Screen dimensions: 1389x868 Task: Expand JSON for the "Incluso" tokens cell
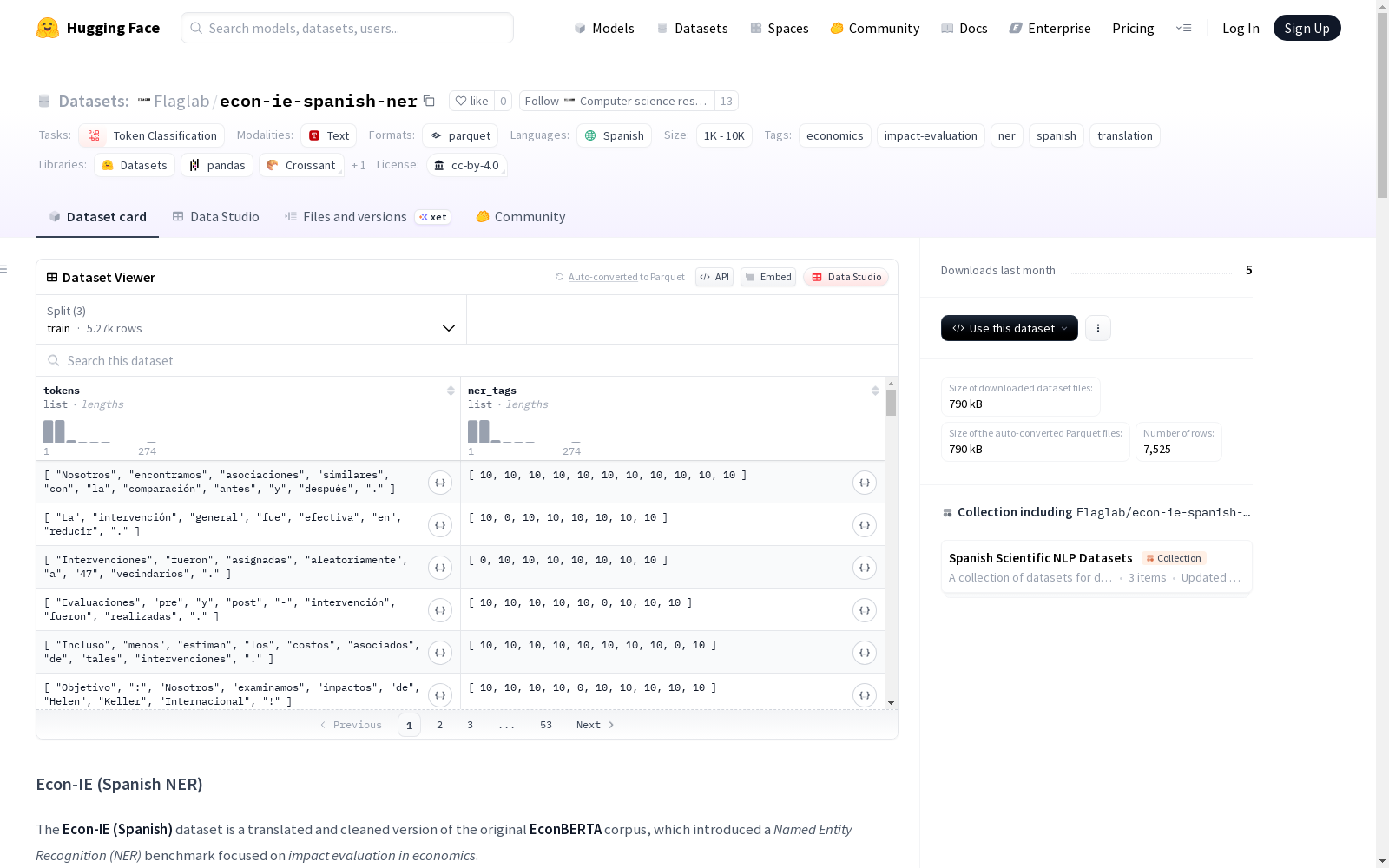click(x=440, y=653)
